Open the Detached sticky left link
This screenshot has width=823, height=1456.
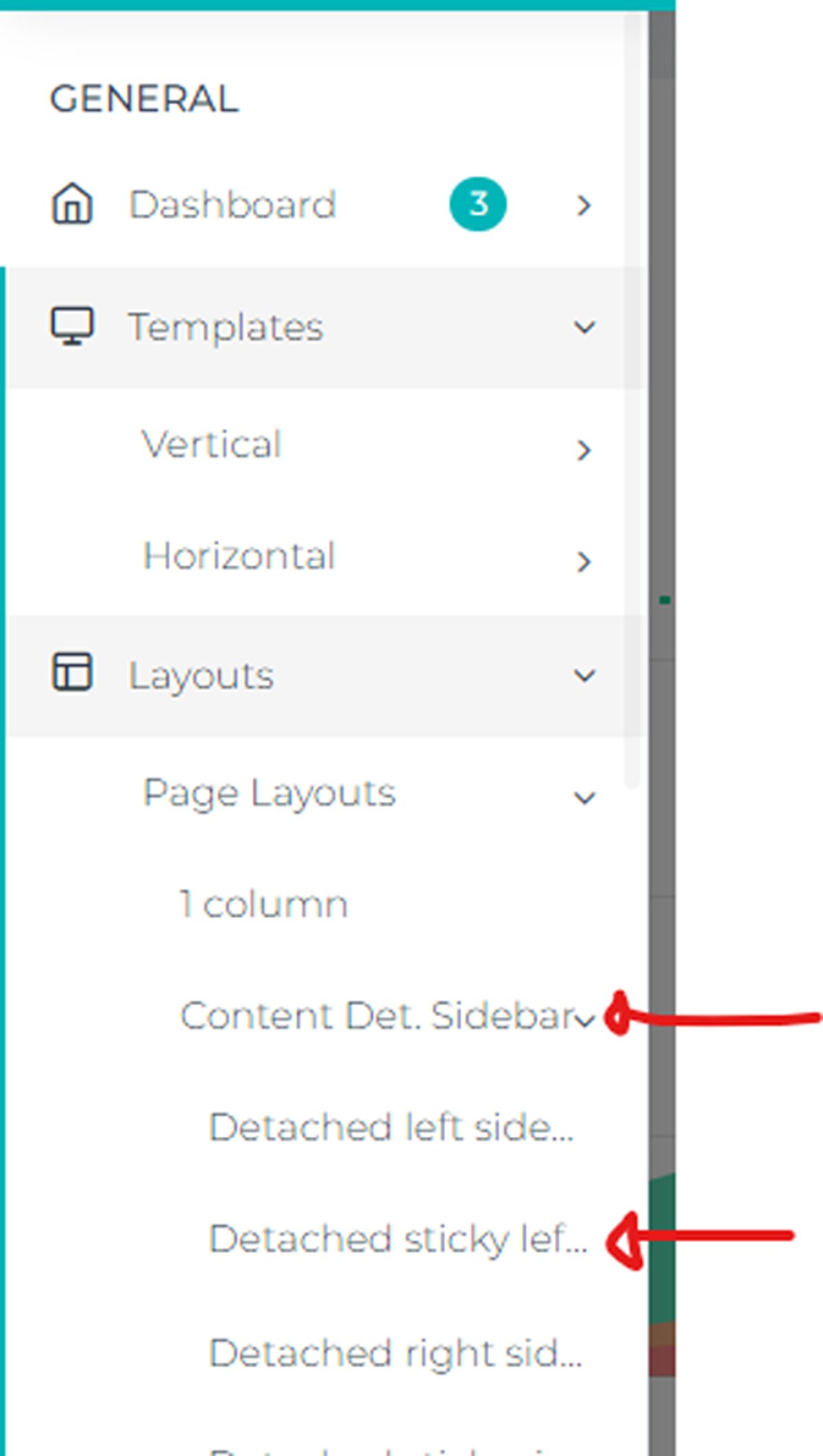[398, 1239]
